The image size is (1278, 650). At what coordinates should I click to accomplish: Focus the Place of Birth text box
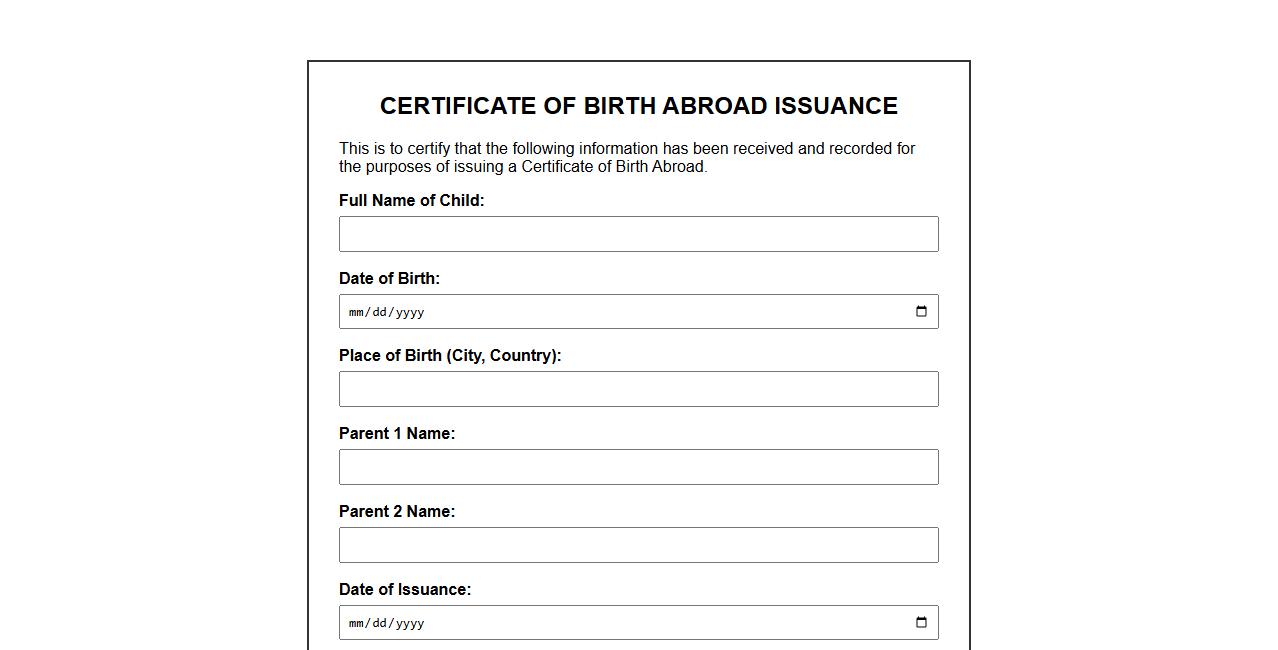click(638, 389)
